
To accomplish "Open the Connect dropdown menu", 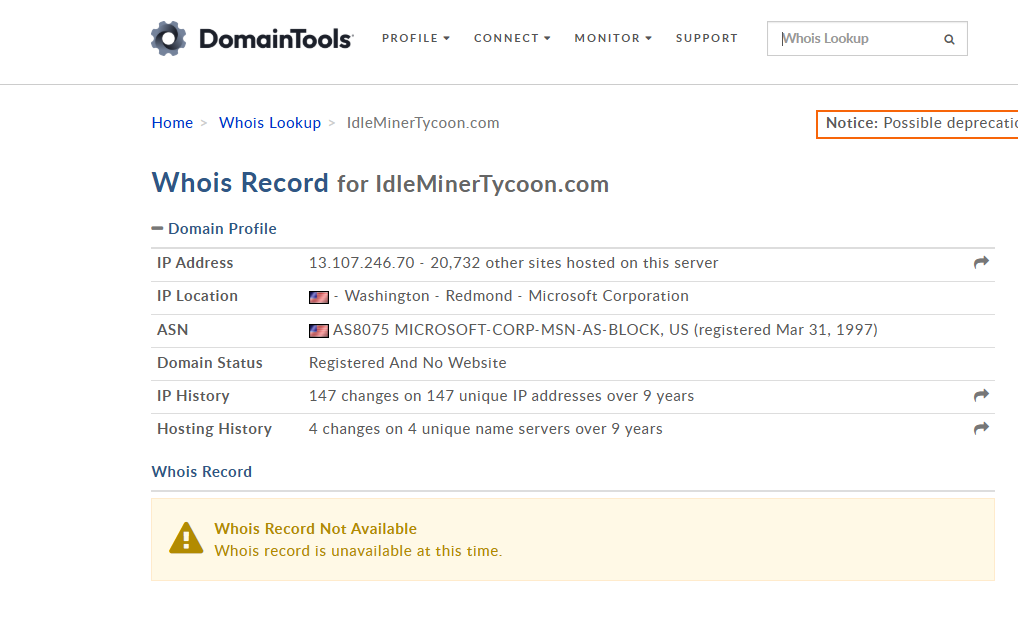I will (512, 38).
